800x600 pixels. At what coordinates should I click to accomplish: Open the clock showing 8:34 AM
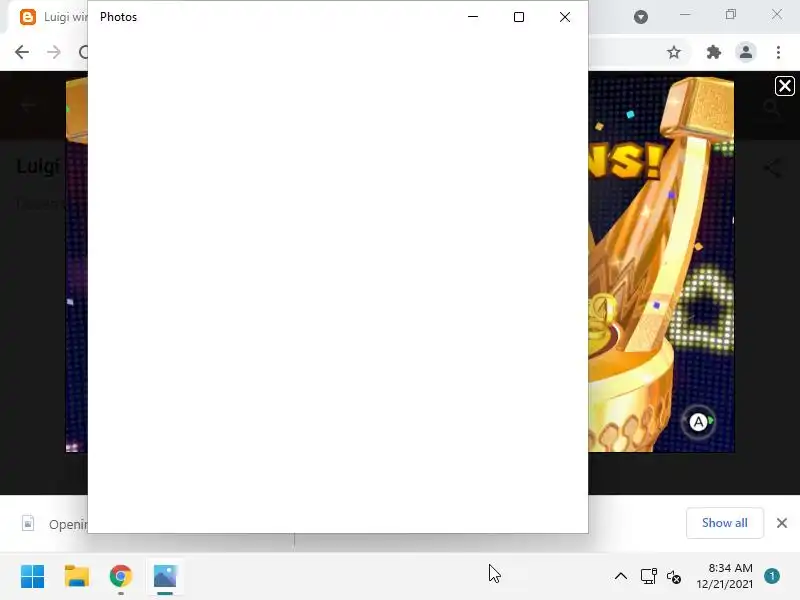pyautogui.click(x=725, y=576)
